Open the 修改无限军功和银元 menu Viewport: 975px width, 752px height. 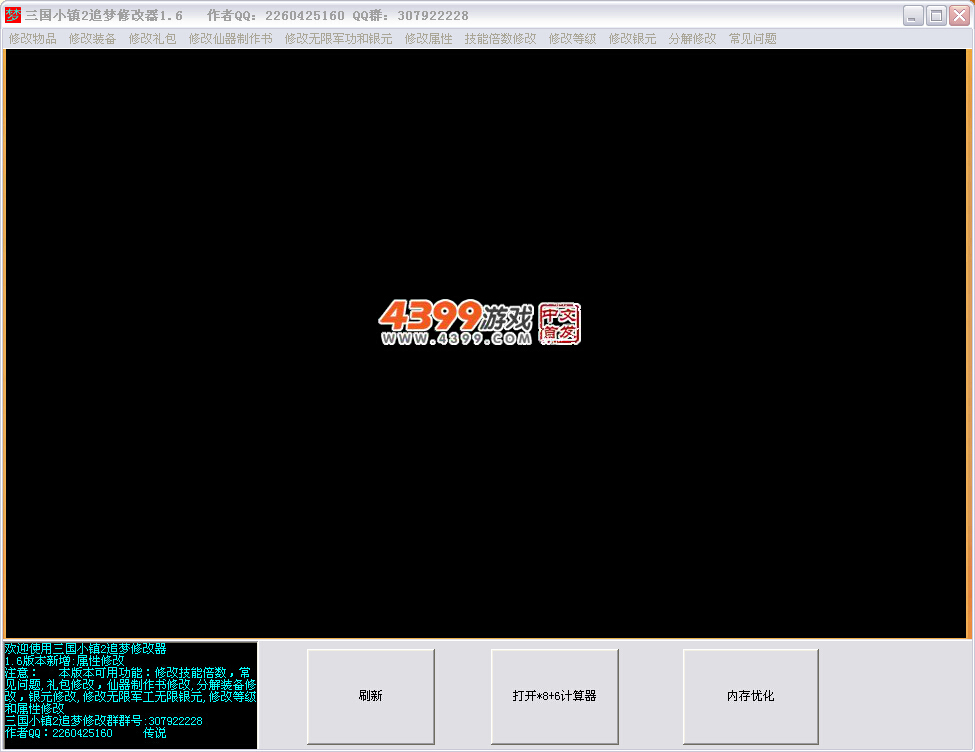(338, 39)
